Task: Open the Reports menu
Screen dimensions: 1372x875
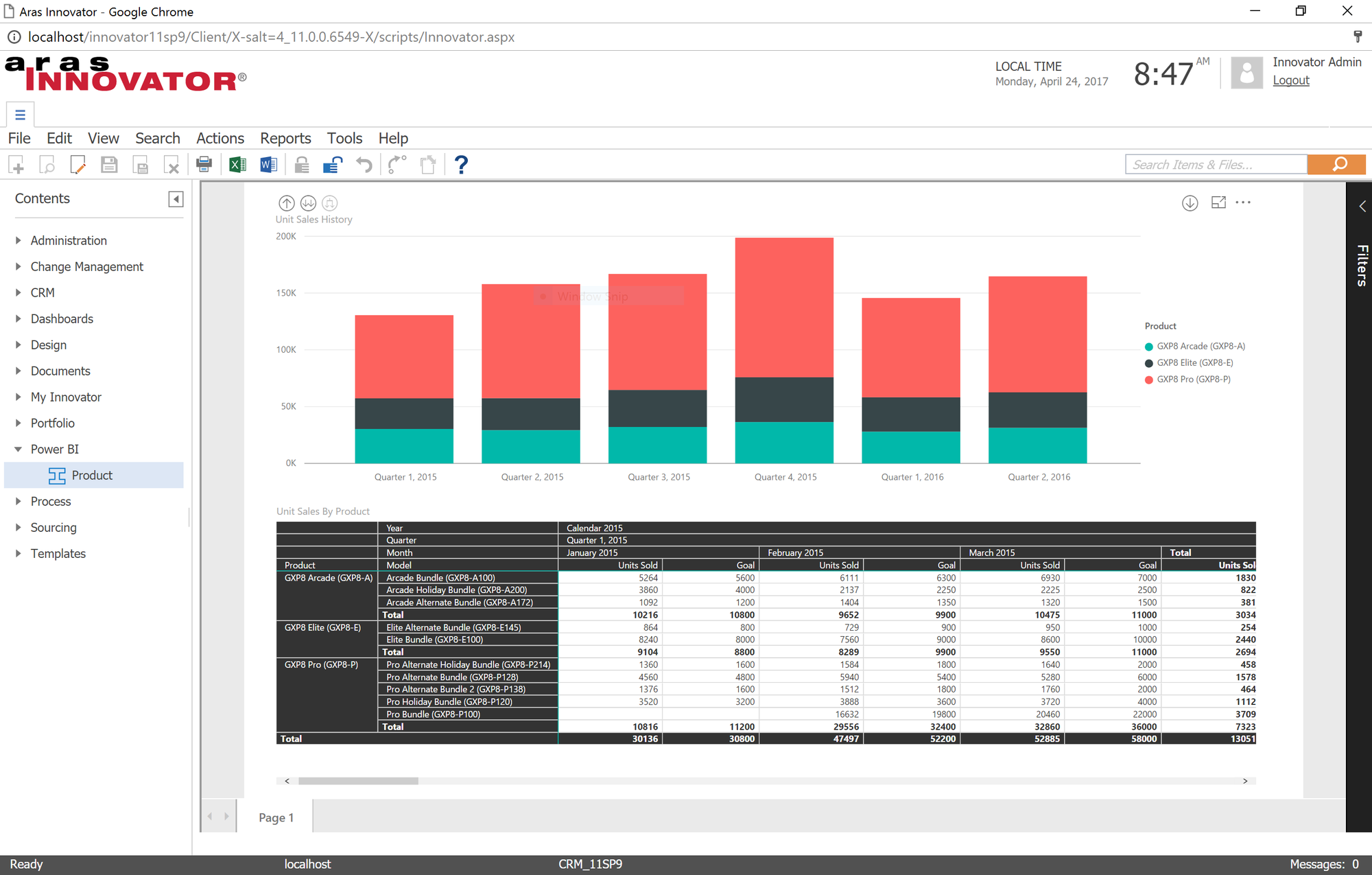Action: click(285, 139)
